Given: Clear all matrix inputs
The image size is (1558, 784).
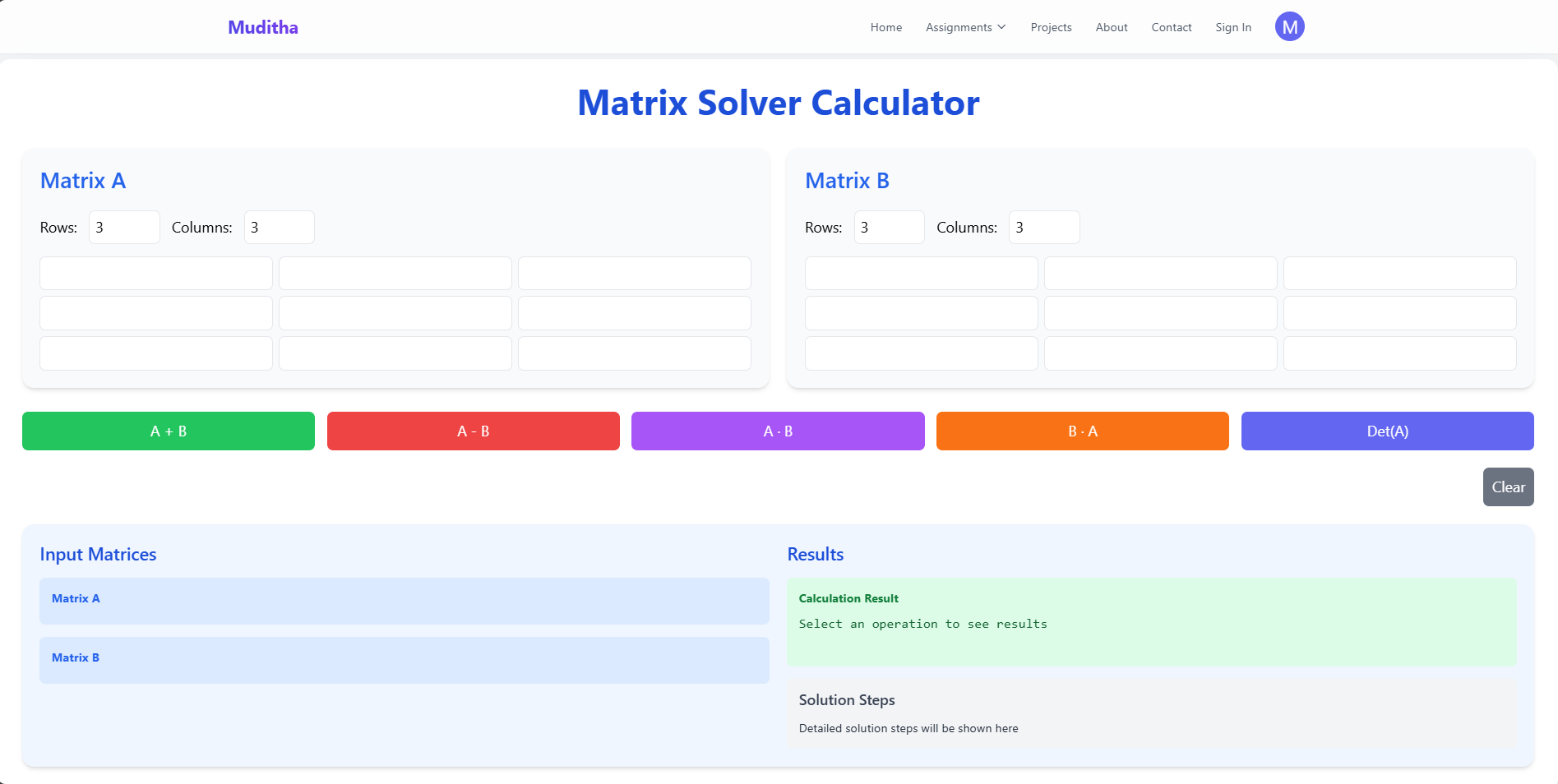Looking at the screenshot, I should click(x=1508, y=487).
